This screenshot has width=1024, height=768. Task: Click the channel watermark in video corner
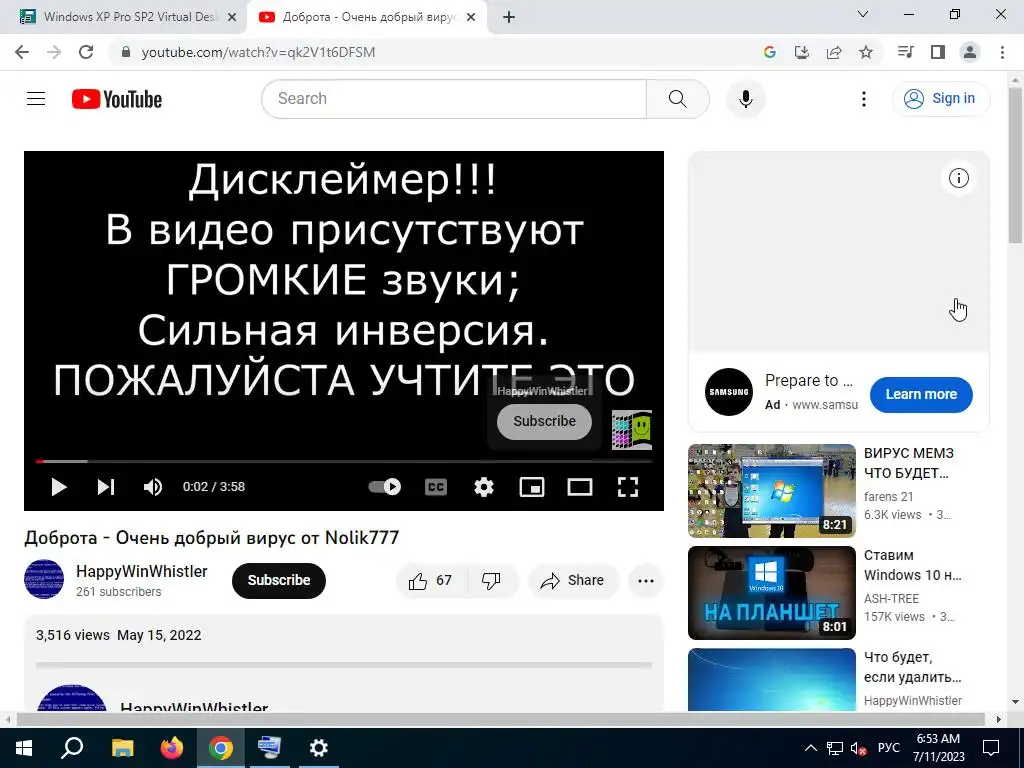[632, 430]
